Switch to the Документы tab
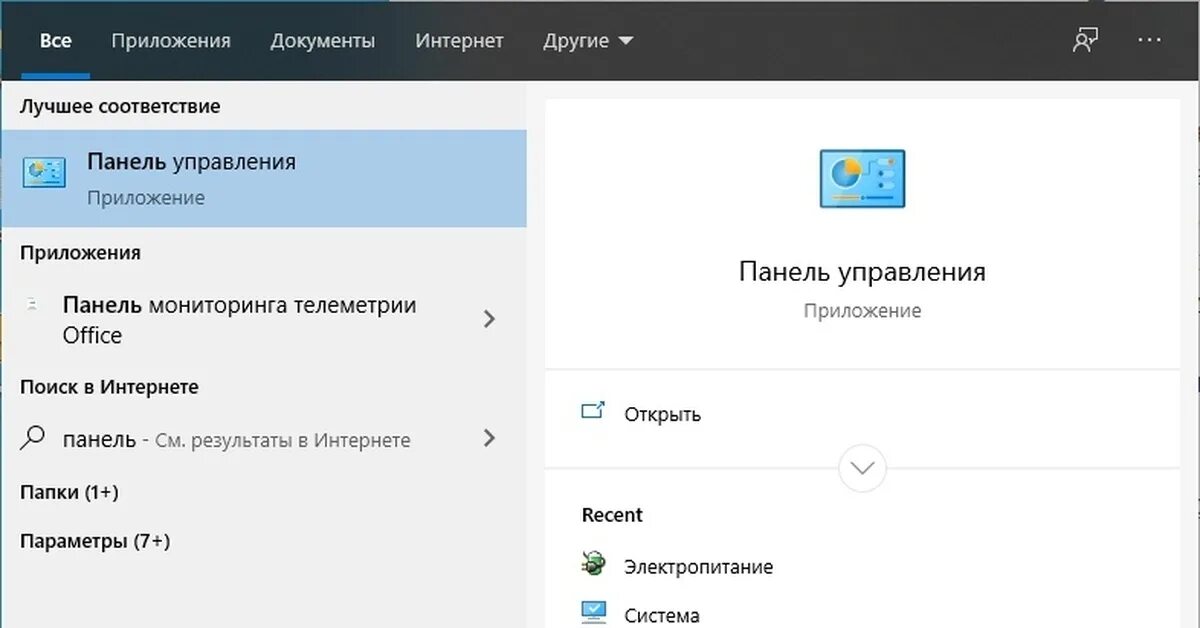 (x=323, y=41)
